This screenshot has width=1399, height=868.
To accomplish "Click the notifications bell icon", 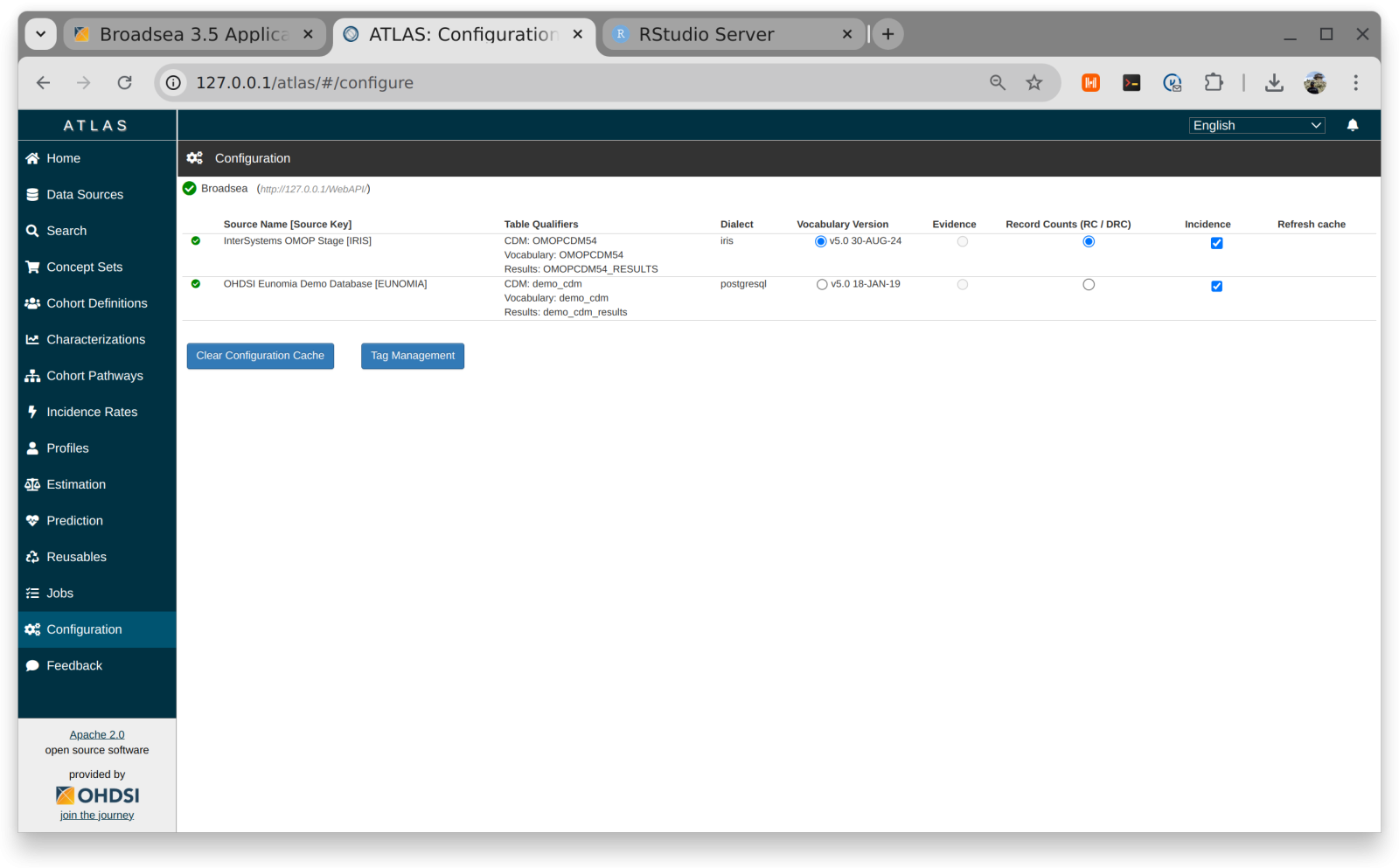I will [1352, 125].
